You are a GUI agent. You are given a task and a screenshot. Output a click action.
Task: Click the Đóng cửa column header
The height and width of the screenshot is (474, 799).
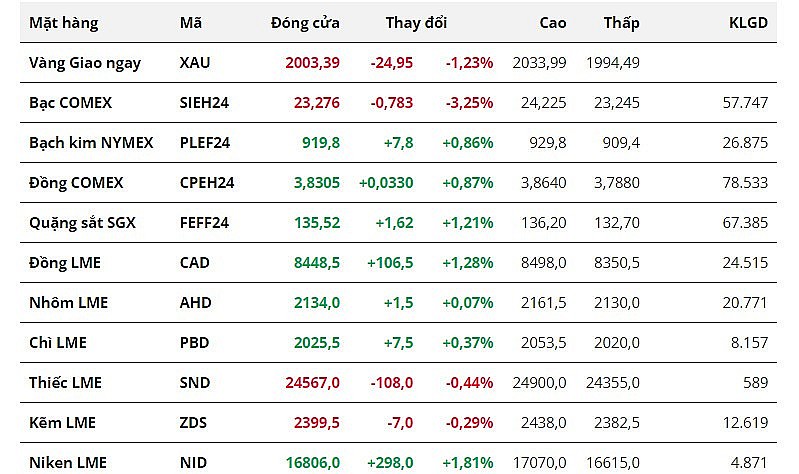coord(305,22)
